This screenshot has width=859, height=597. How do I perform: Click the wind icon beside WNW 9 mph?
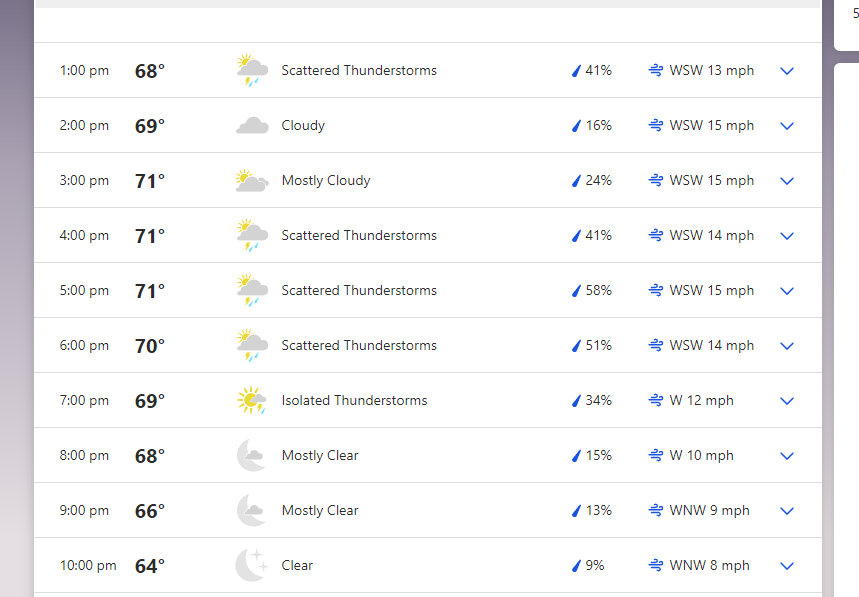pos(656,510)
